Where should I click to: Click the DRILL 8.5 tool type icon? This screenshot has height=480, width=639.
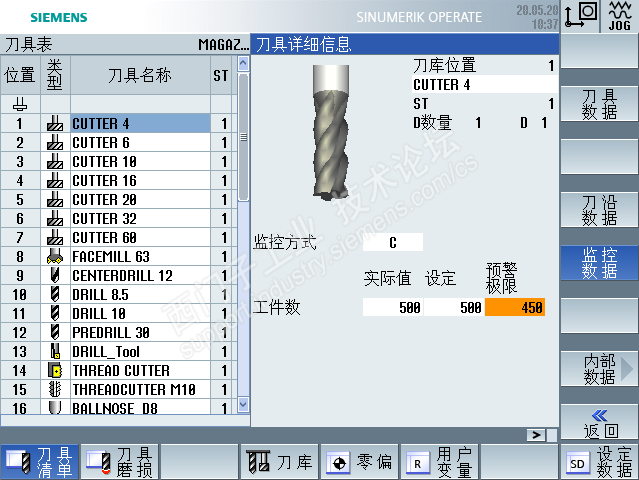pos(55,295)
